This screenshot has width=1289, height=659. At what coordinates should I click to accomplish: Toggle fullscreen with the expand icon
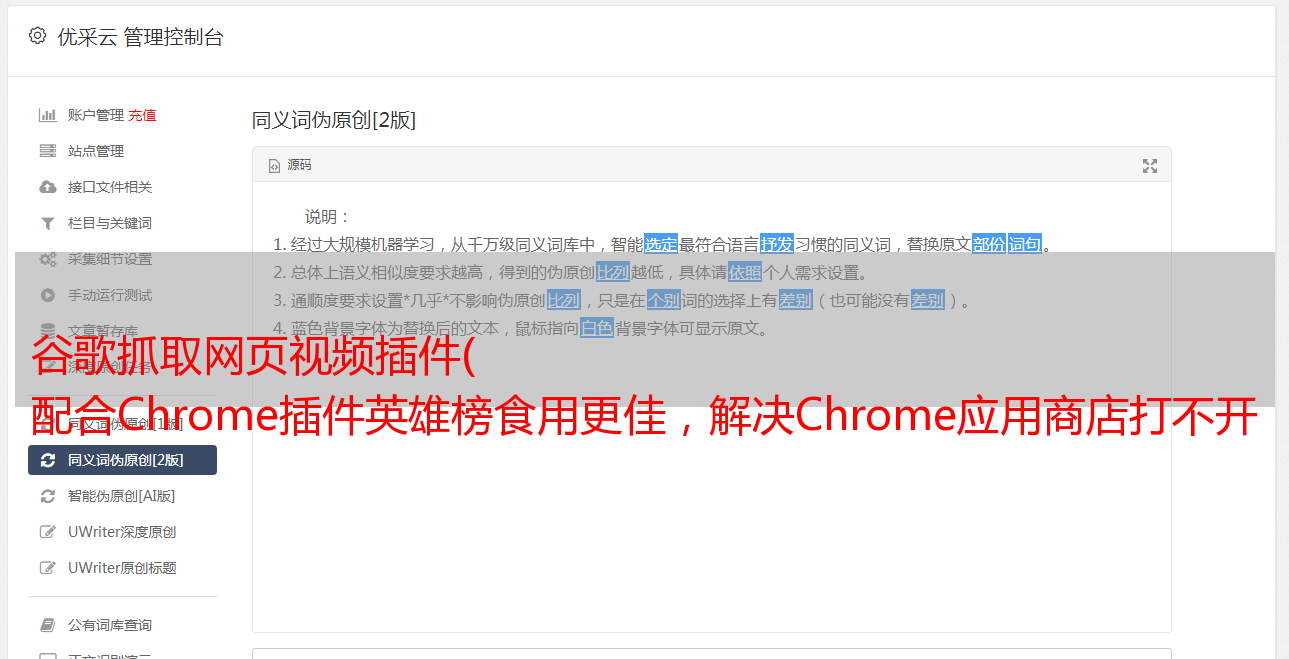click(1150, 166)
